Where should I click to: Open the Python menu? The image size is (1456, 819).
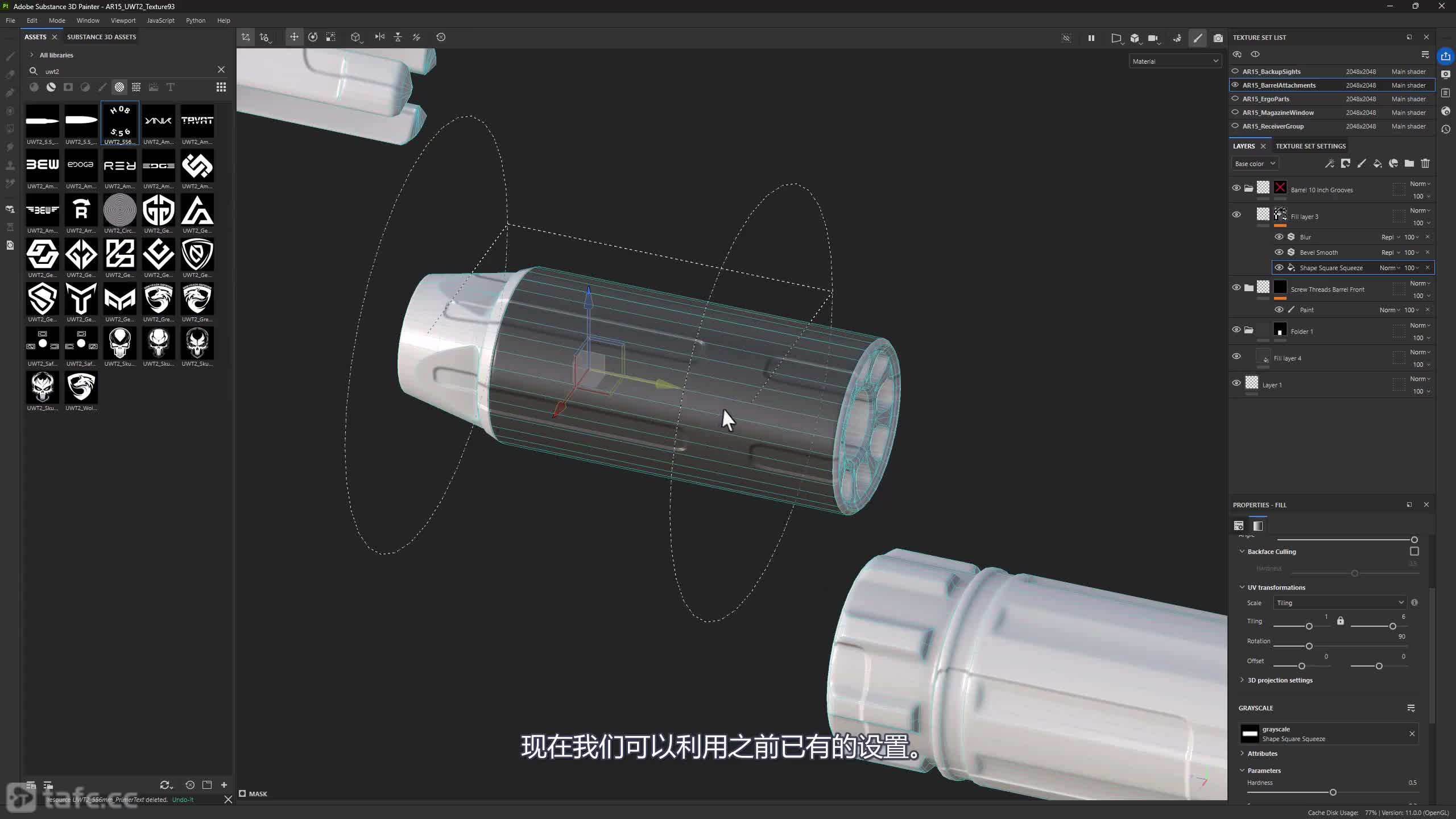[x=195, y=20]
